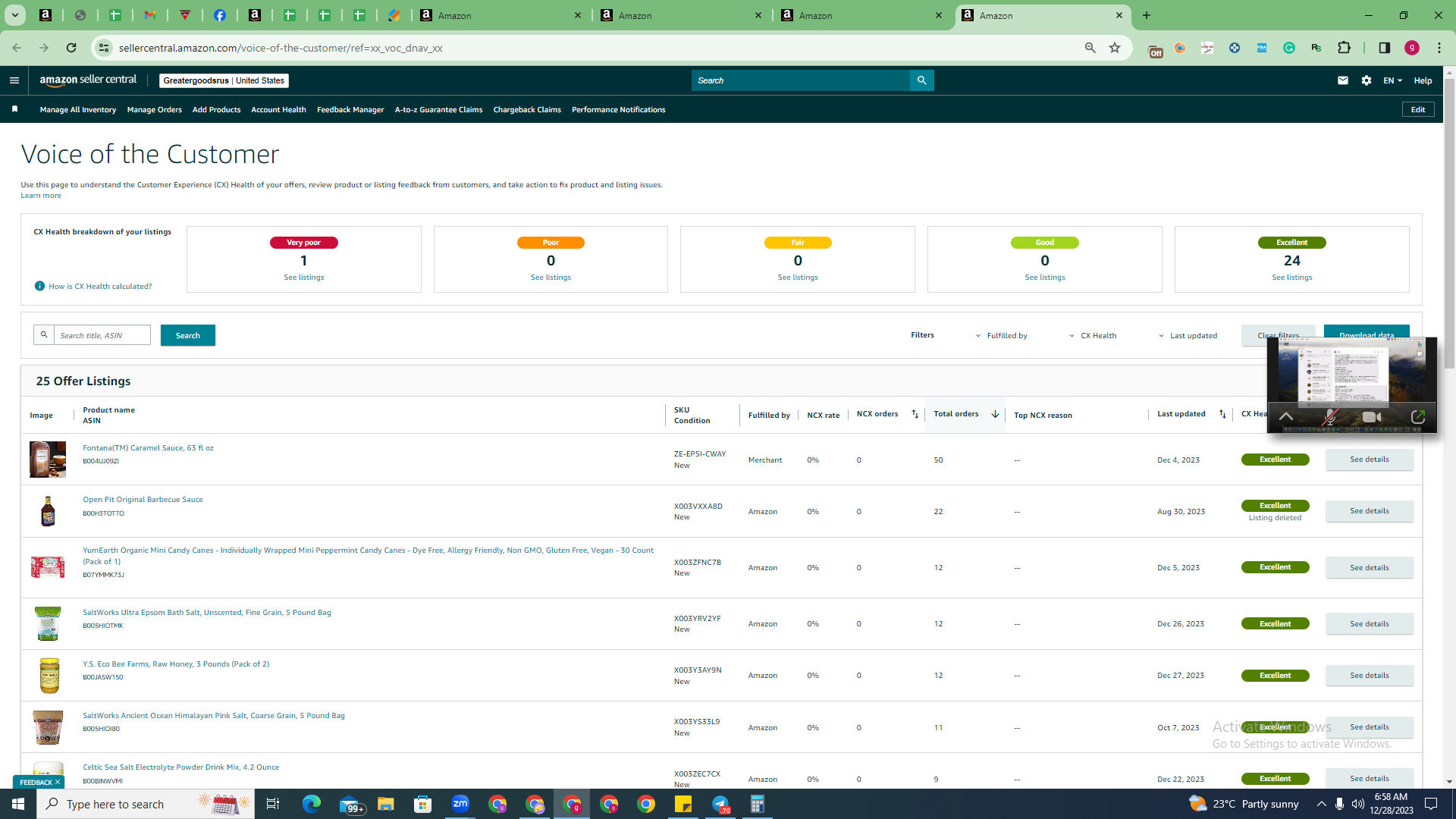Open Feedback Manager
1456x819 pixels.
tap(350, 110)
